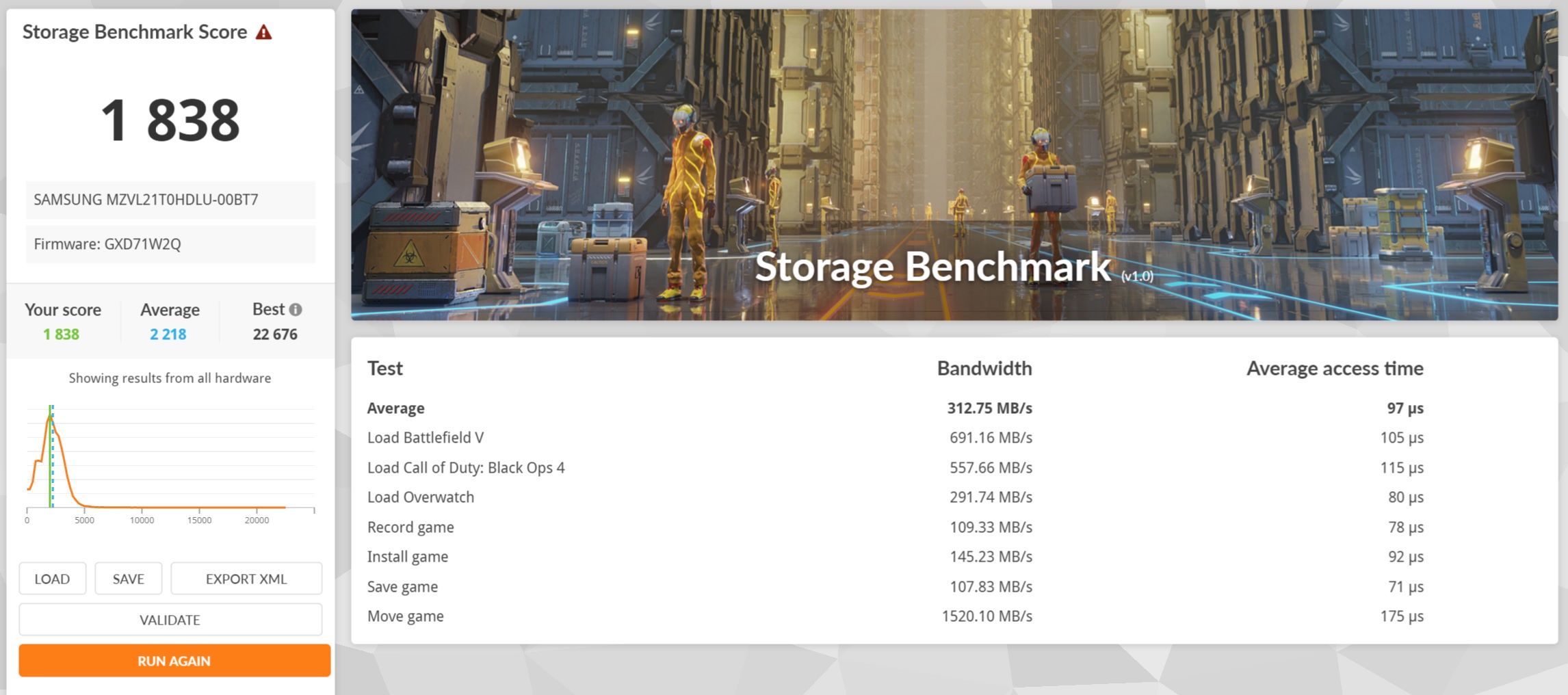The width and height of the screenshot is (1568, 695).
Task: Select the Record game row
Action: [x=896, y=527]
